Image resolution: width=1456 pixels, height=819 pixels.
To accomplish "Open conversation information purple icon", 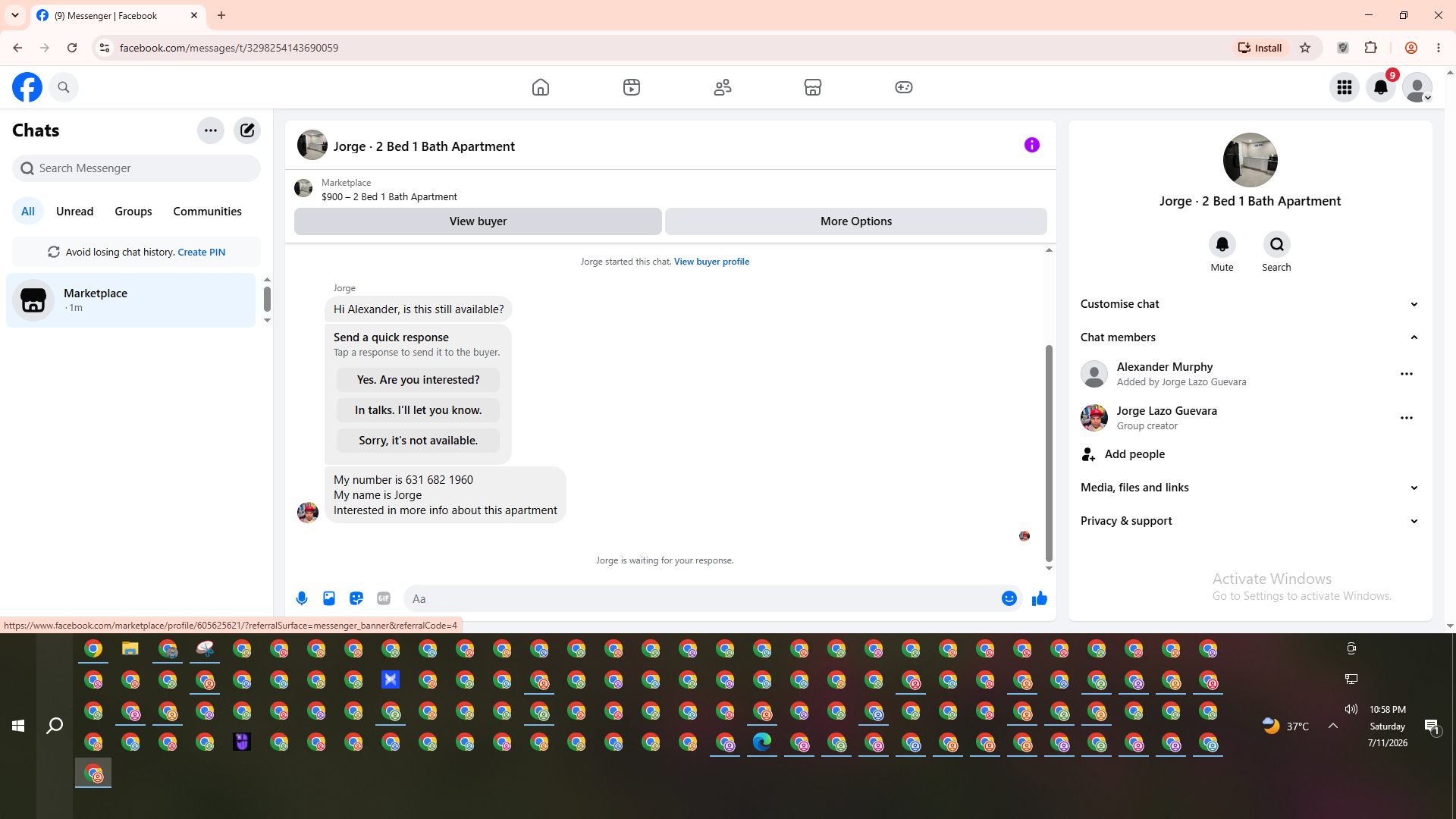I will click(x=1032, y=145).
